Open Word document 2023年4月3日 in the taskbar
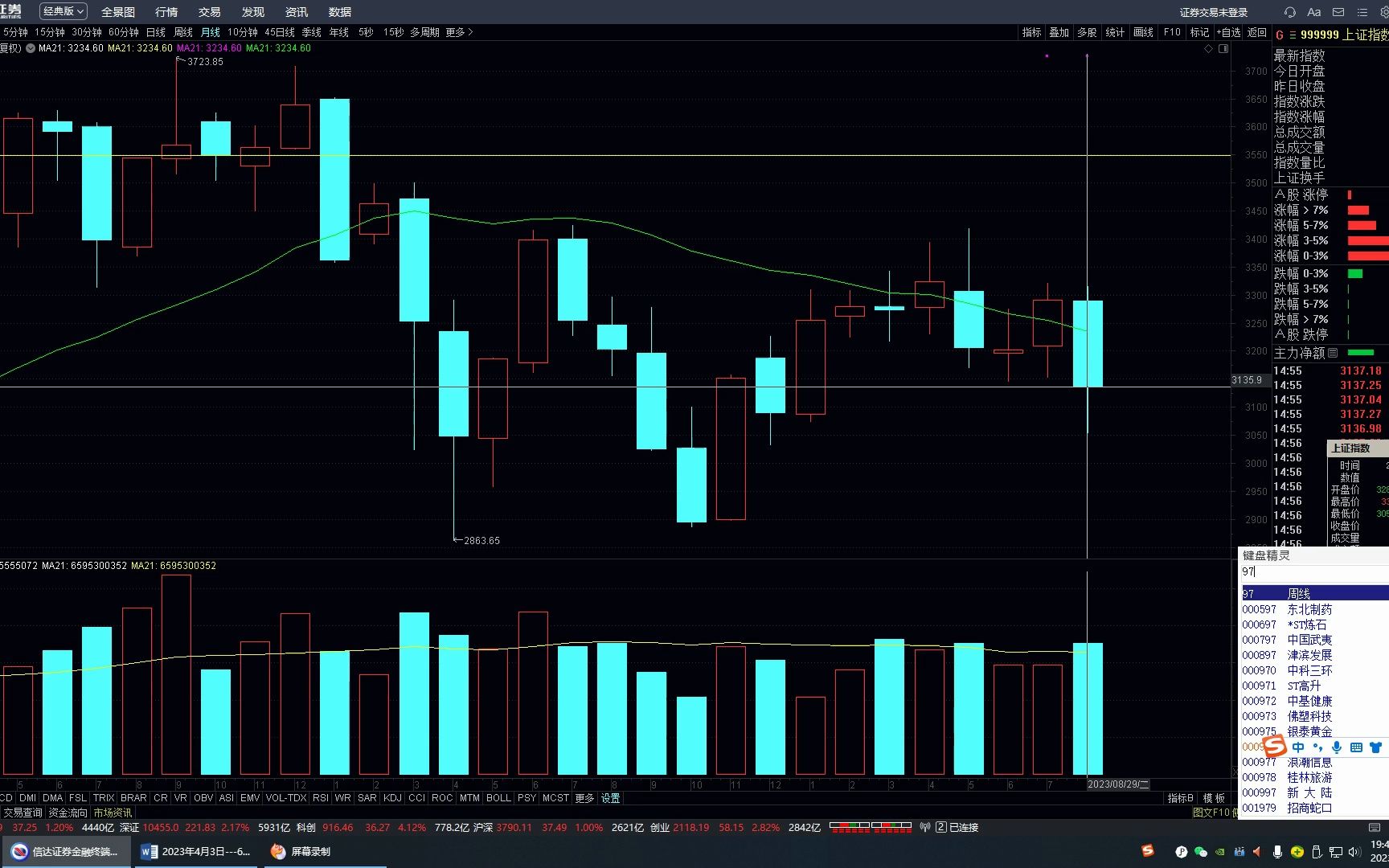This screenshot has height=868, width=1389. (x=196, y=852)
